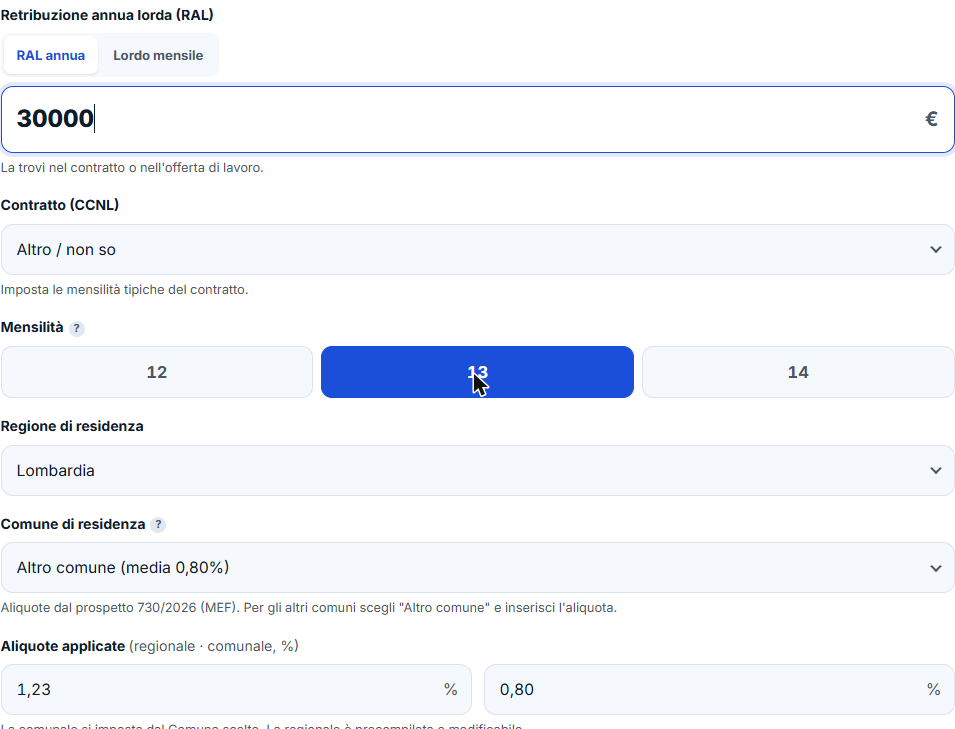Select 14 mensilità option
This screenshot has height=729, width=955.
(x=798, y=372)
